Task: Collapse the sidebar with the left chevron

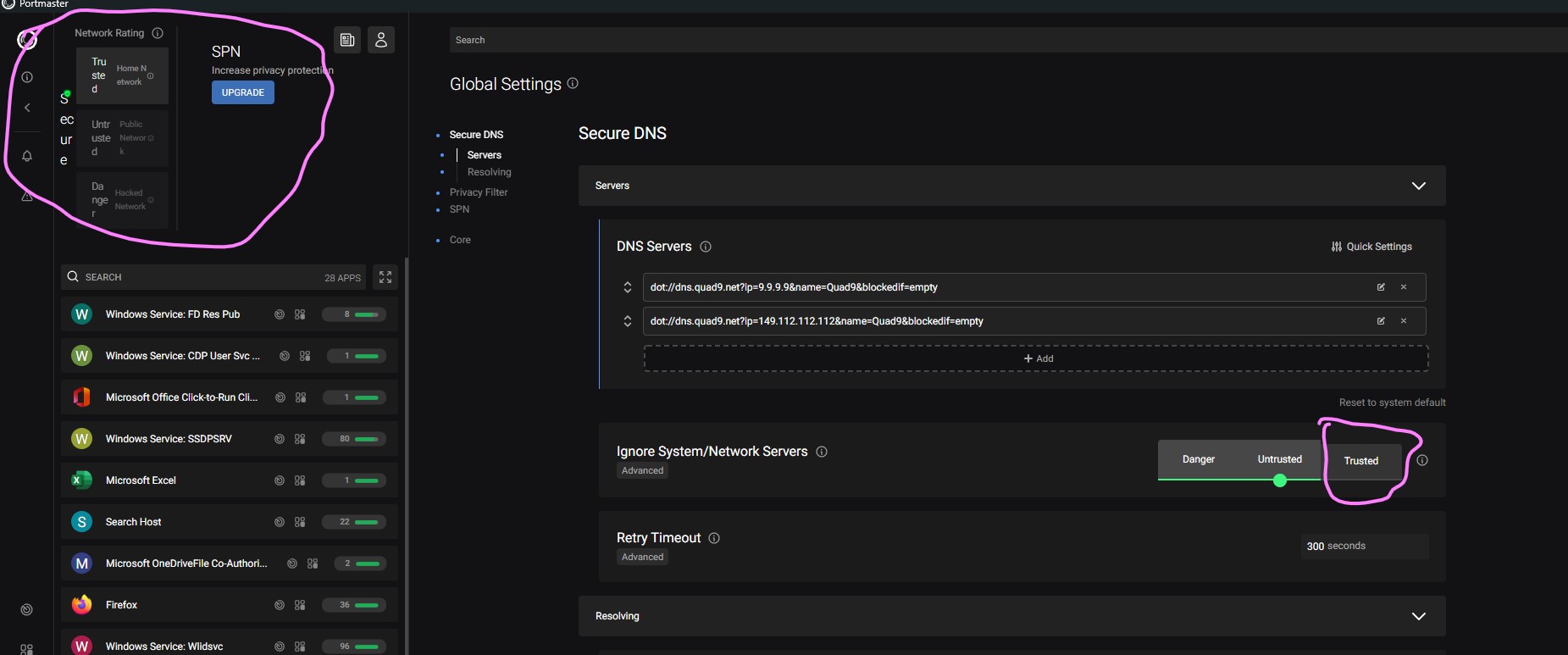Action: (x=27, y=108)
